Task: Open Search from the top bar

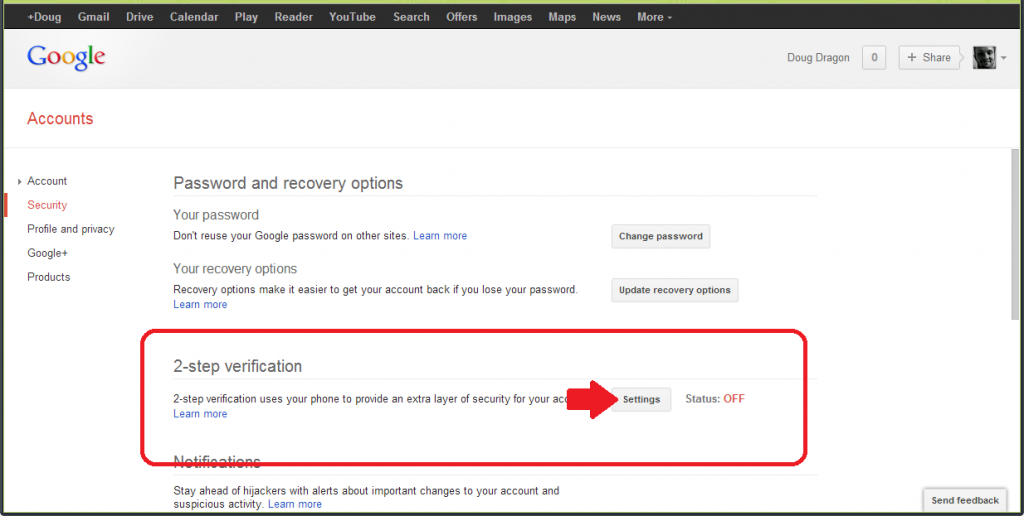Action: pyautogui.click(x=411, y=17)
